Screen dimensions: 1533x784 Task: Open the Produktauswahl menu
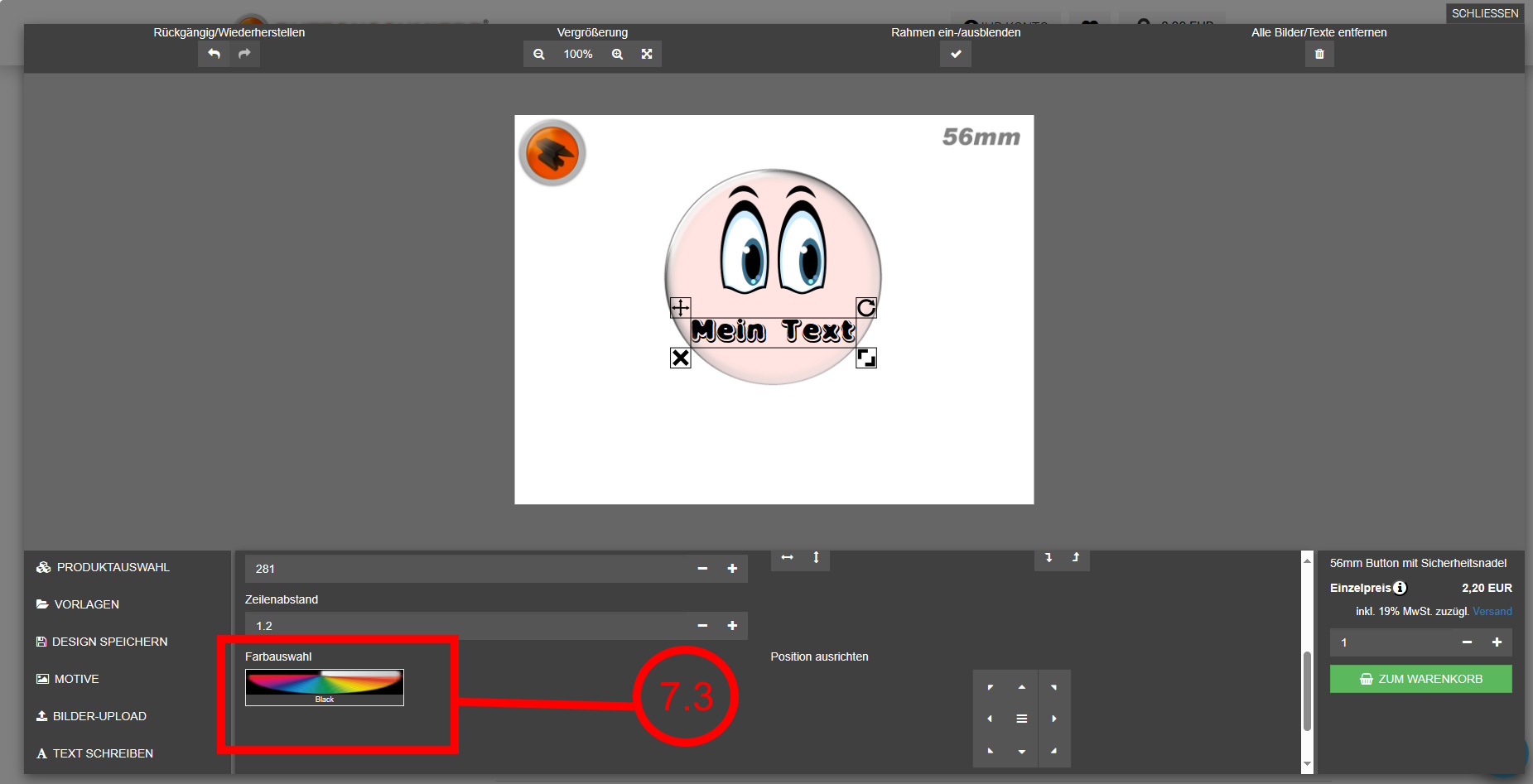tap(103, 567)
